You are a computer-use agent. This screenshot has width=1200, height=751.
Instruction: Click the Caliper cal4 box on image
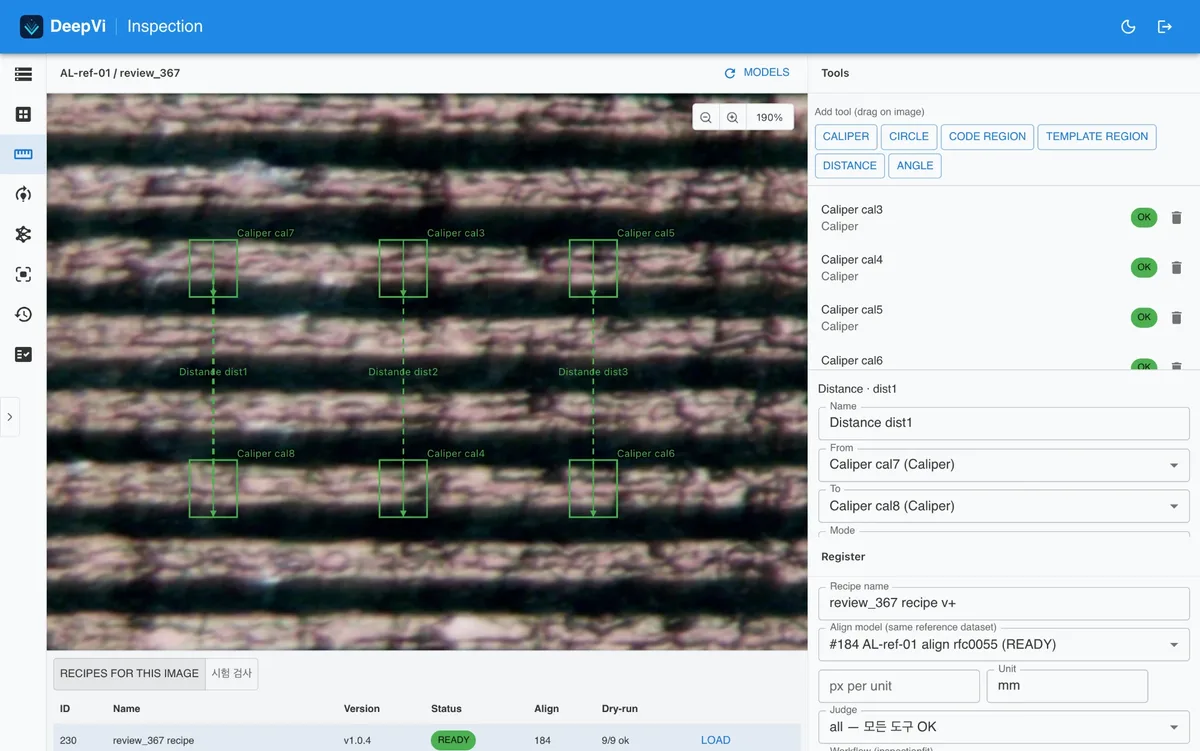click(403, 488)
